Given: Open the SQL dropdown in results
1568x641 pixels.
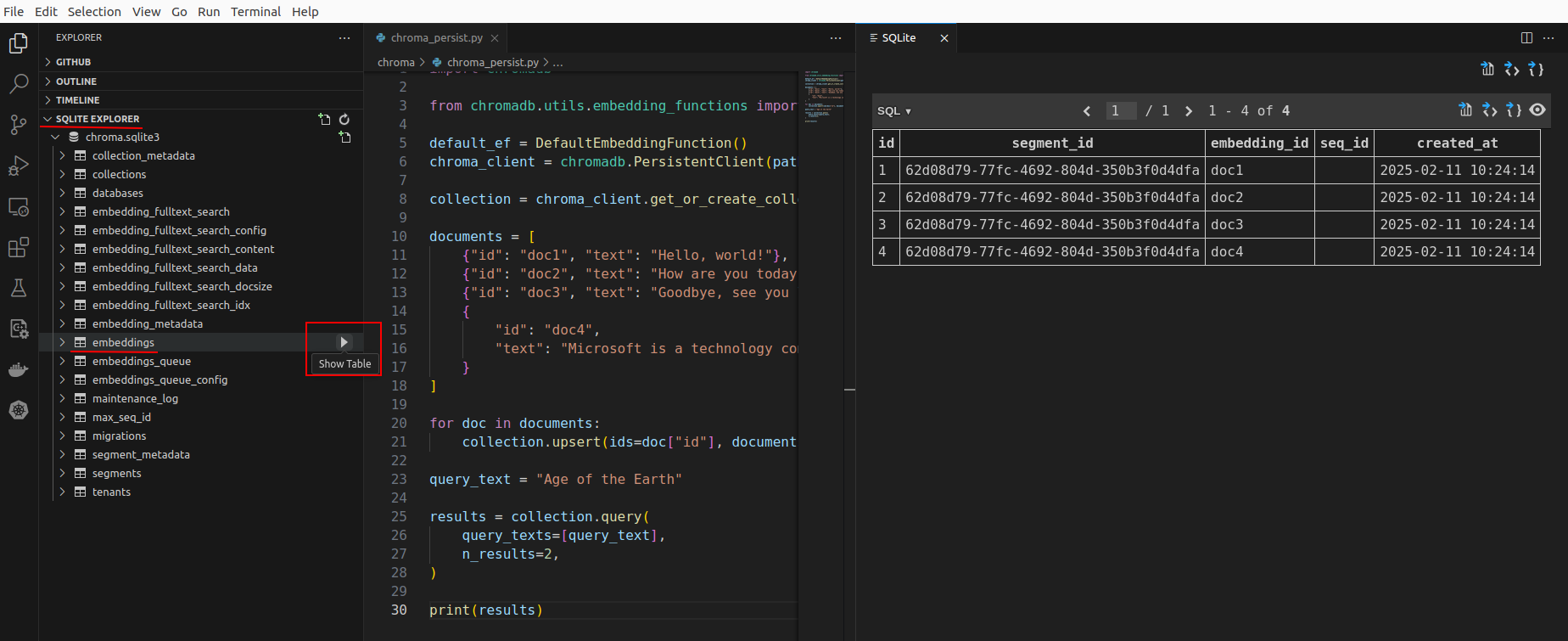Looking at the screenshot, I should pos(893,111).
